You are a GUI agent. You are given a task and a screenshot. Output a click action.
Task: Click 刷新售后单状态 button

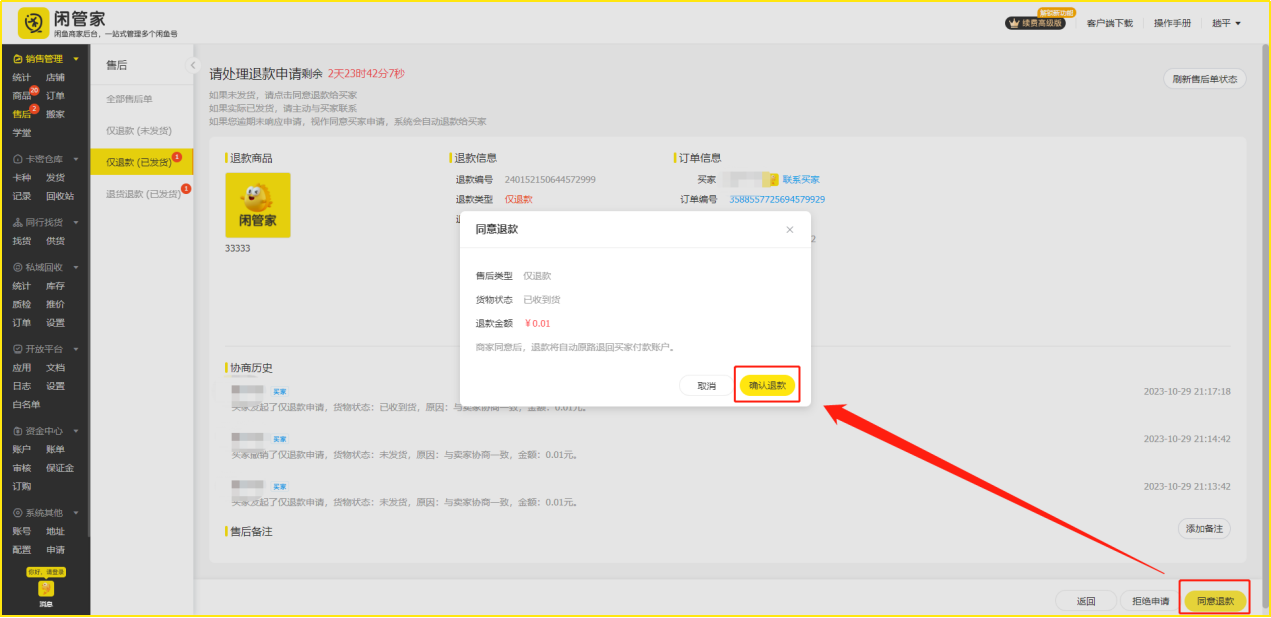tap(1204, 79)
